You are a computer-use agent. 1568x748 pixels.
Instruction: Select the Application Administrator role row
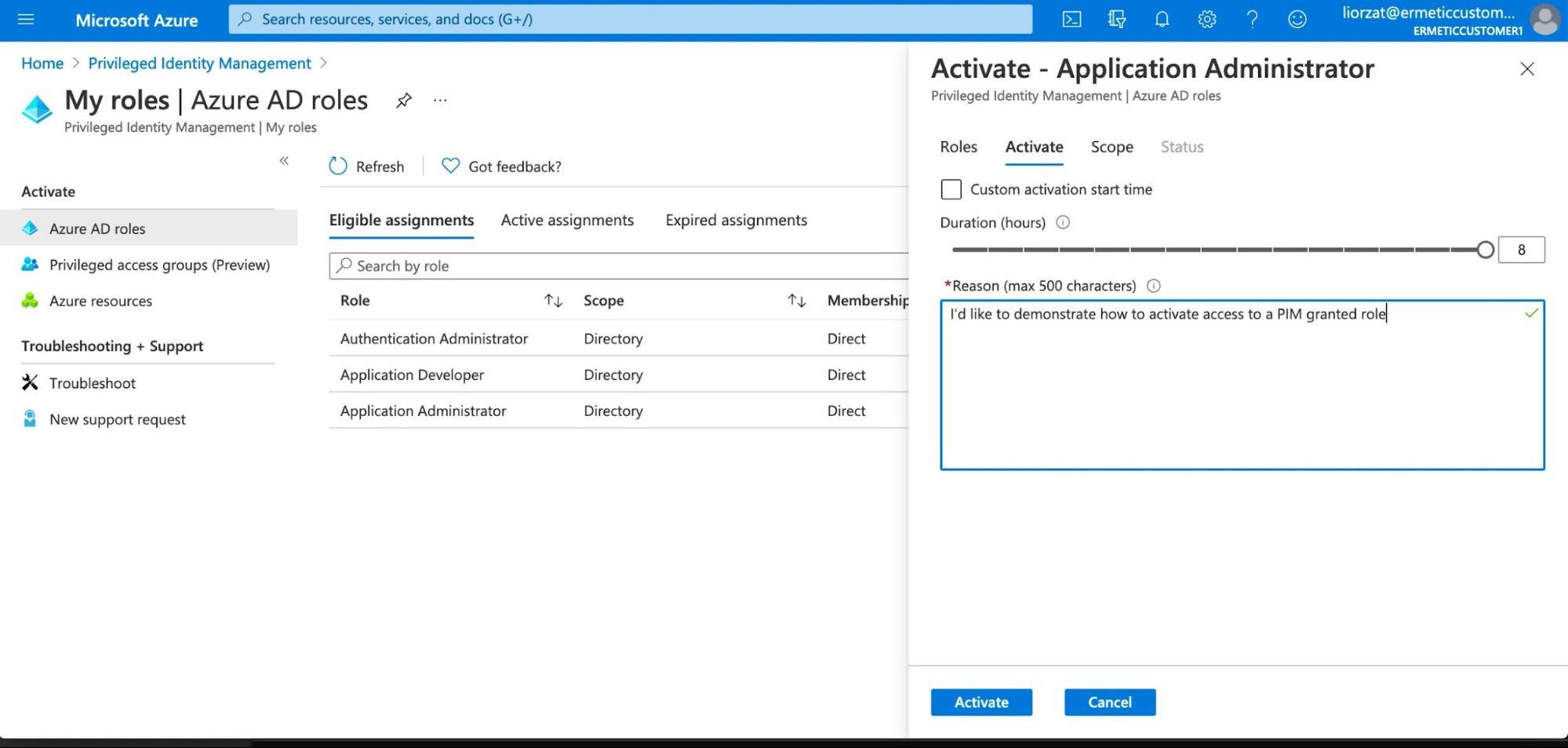pos(619,410)
